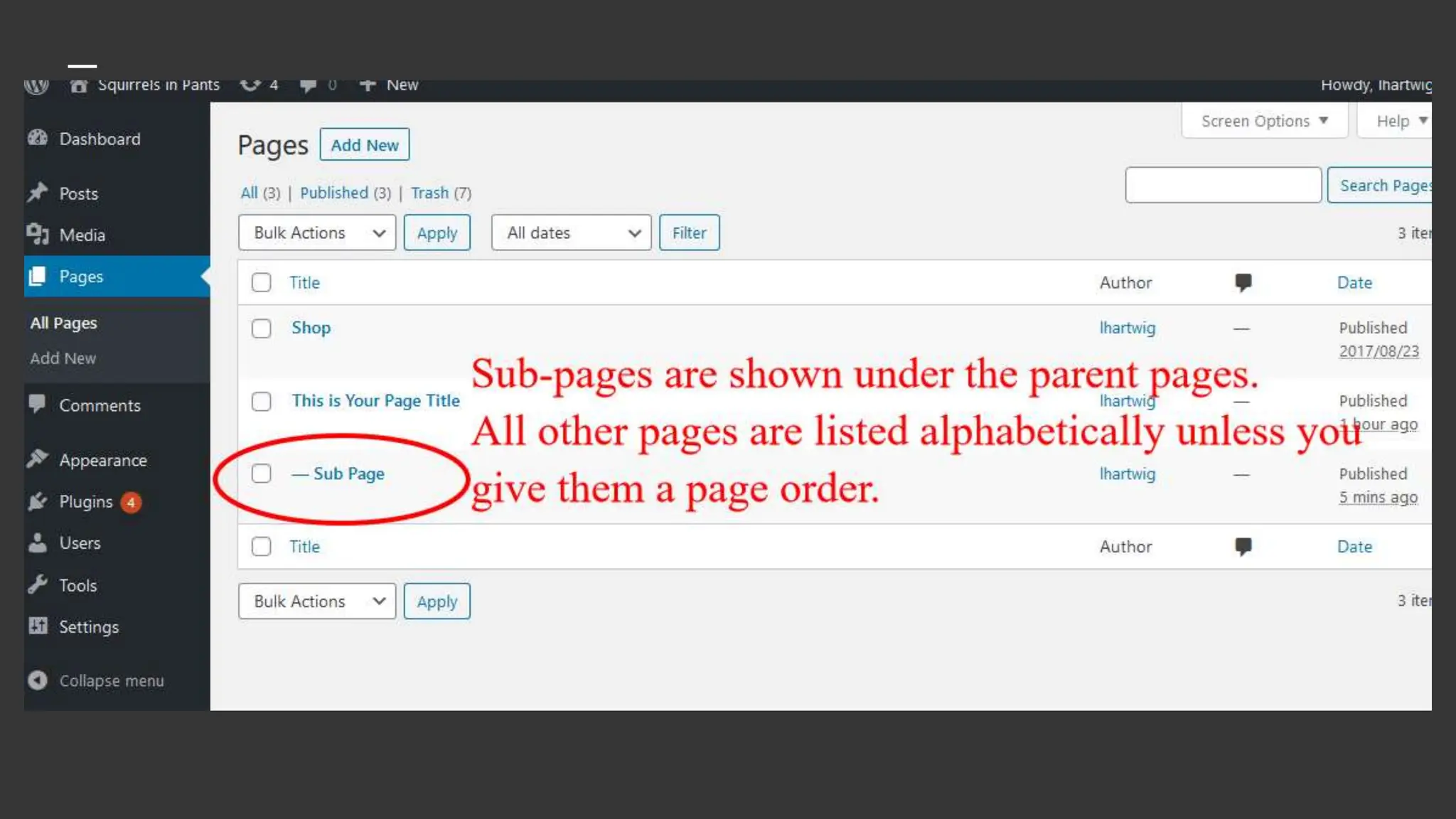Click the WordPress logo icon
This screenshot has width=1456, height=819.
point(36,86)
